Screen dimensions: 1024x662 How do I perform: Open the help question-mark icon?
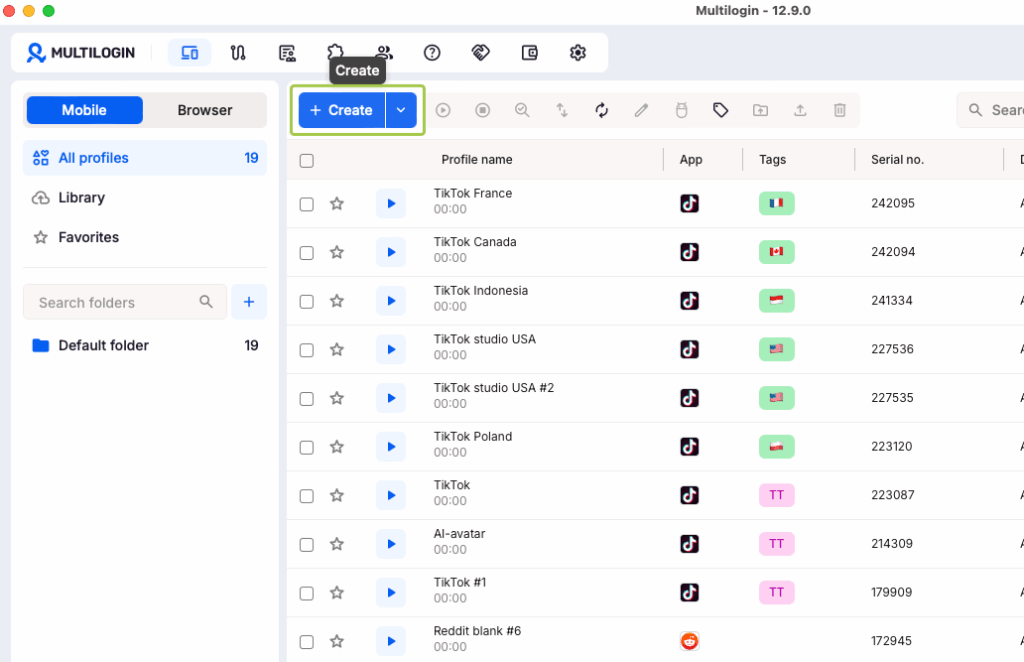(x=432, y=53)
